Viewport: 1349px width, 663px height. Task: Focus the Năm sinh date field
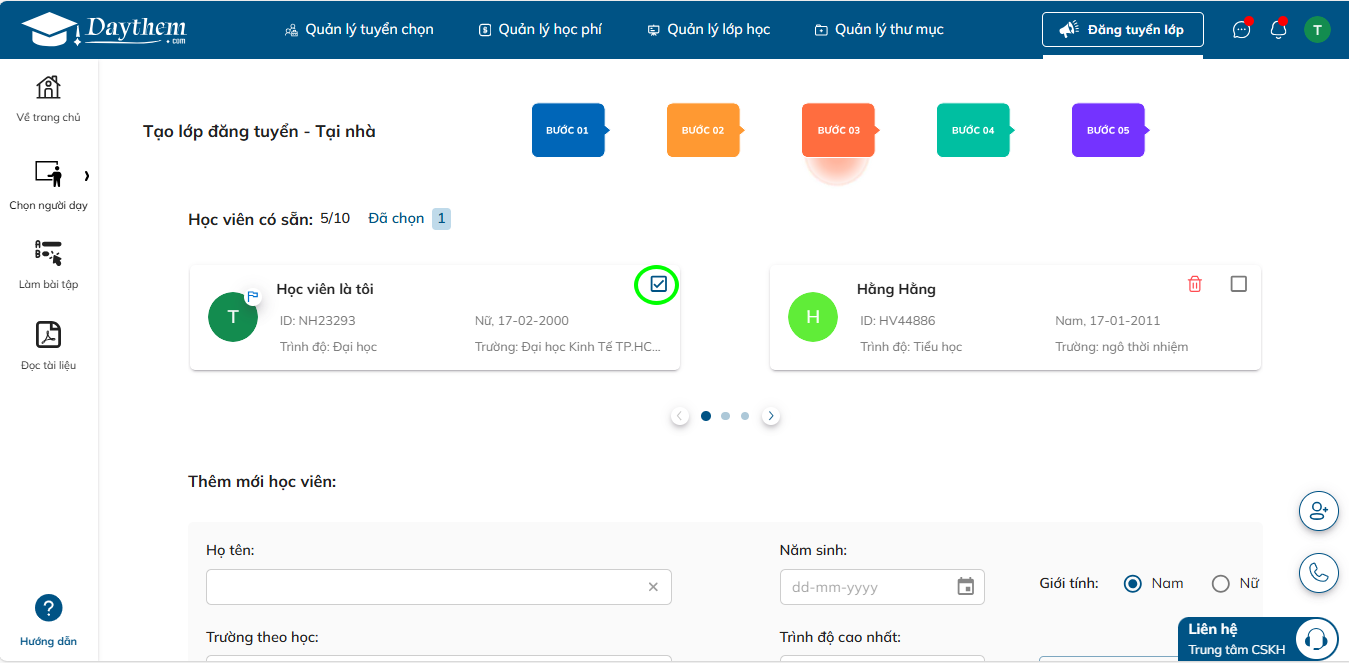coord(882,587)
